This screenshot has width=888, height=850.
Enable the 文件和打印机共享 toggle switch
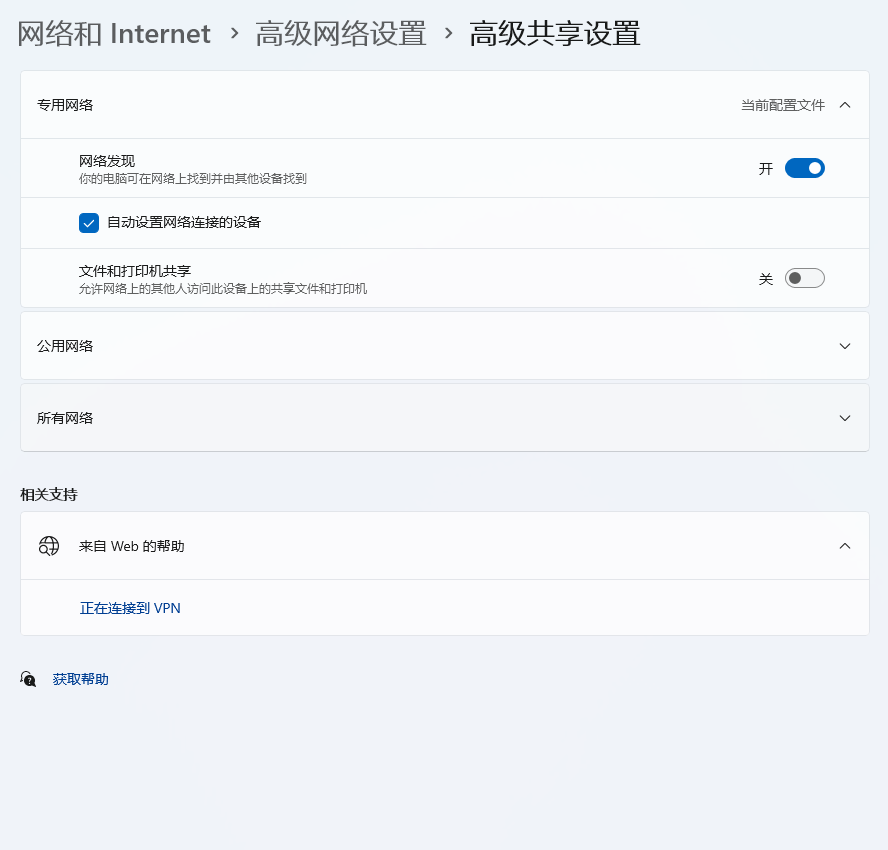804,278
